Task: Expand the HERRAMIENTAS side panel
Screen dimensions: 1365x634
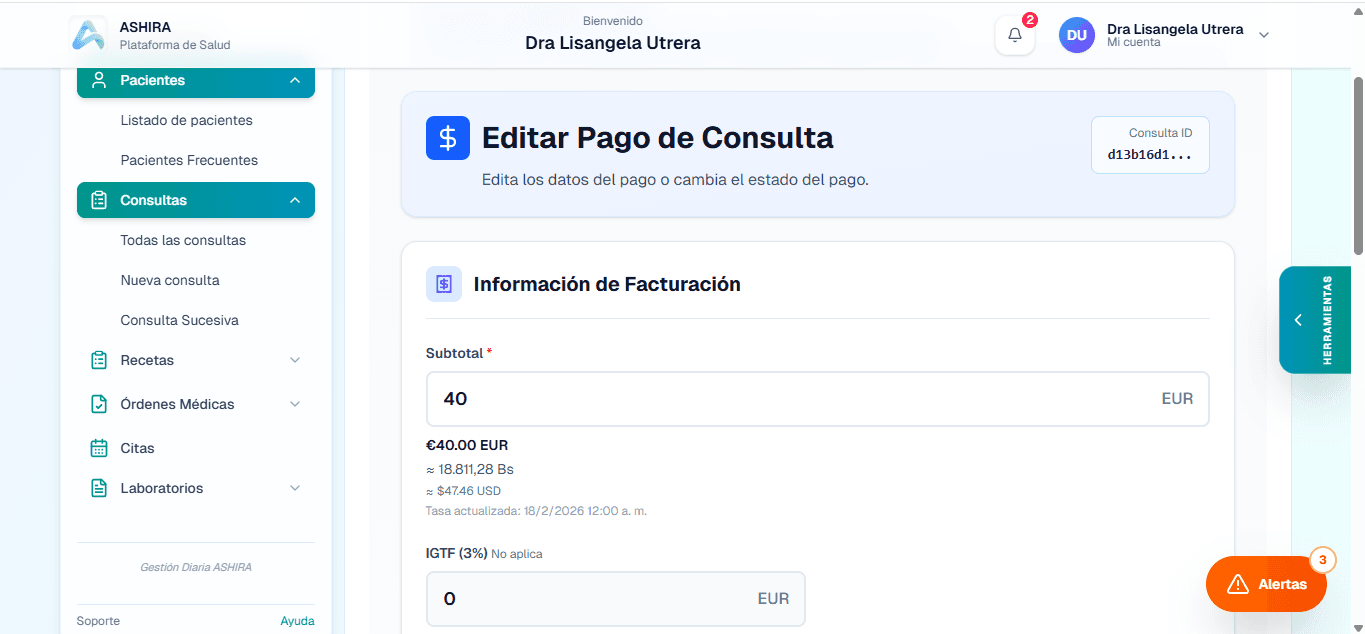Action: tap(1298, 319)
